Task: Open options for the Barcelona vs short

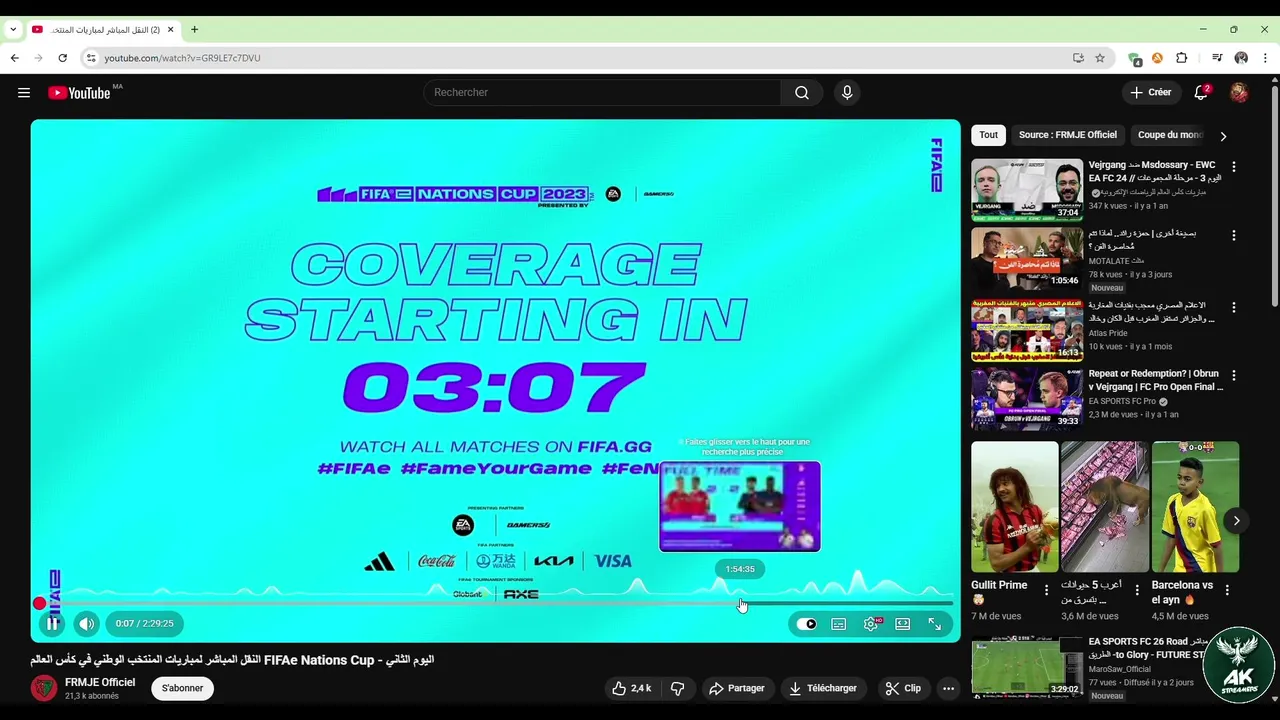Action: click(1229, 590)
